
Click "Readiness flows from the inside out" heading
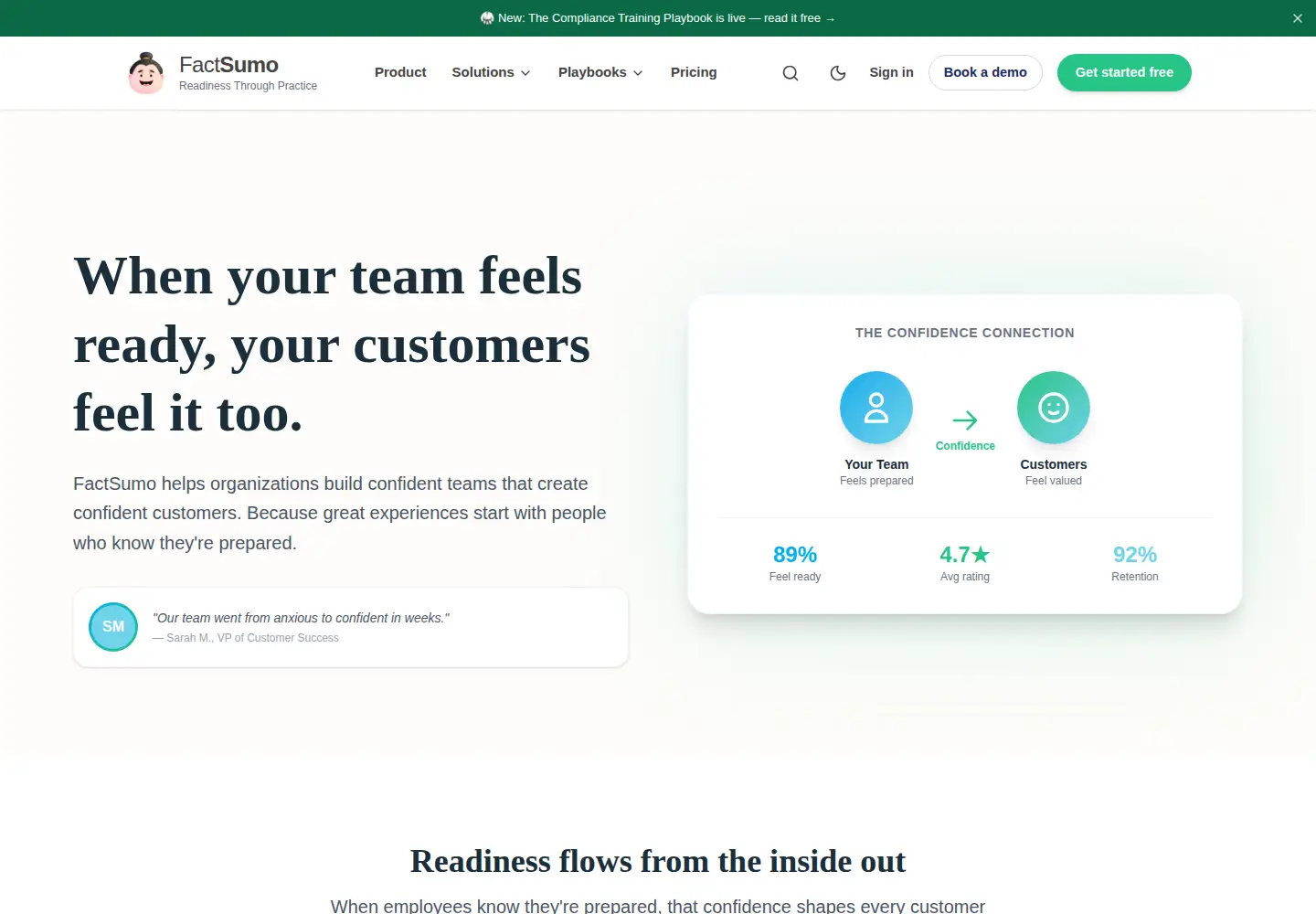pos(658,861)
